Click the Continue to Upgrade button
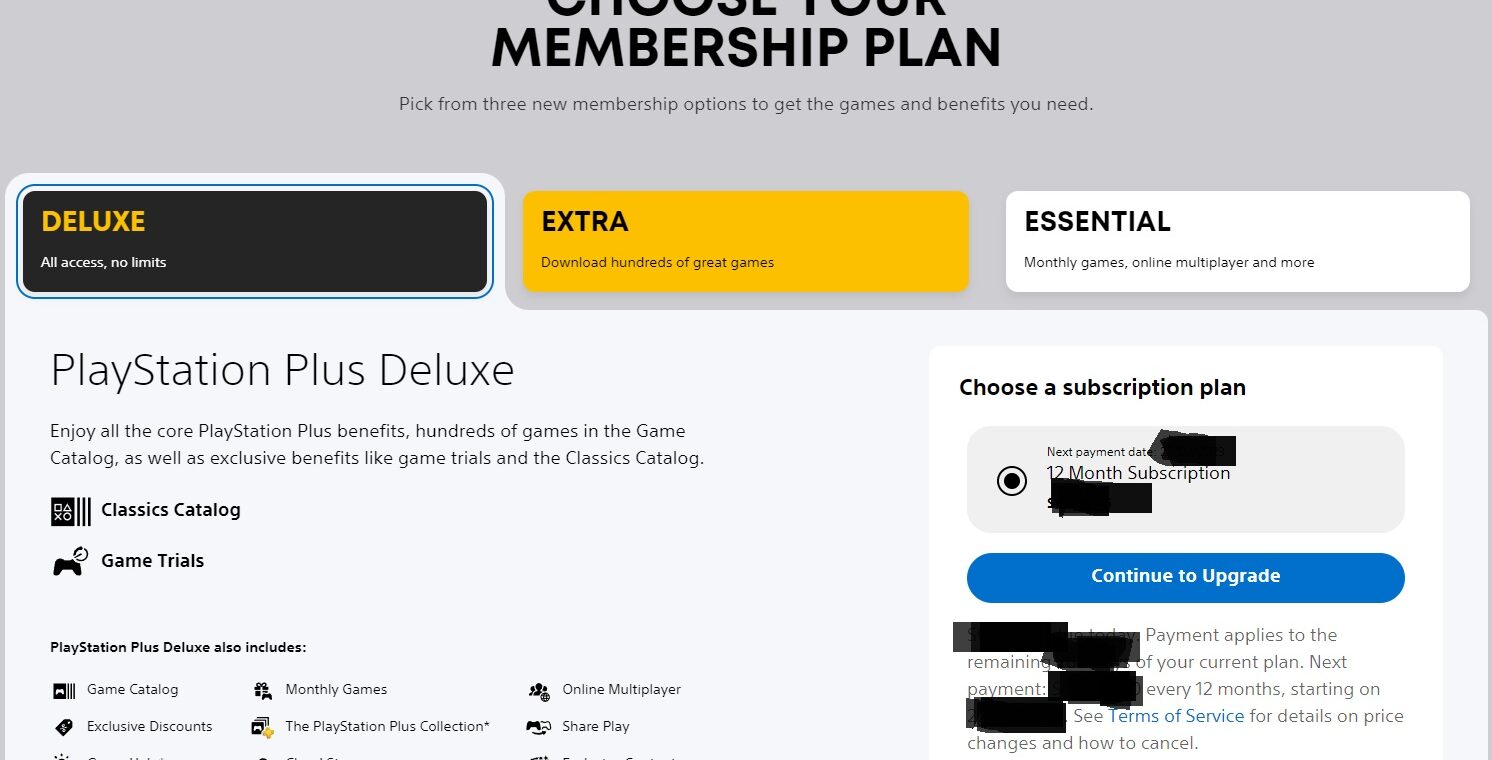The image size is (1492, 760). 1186,577
